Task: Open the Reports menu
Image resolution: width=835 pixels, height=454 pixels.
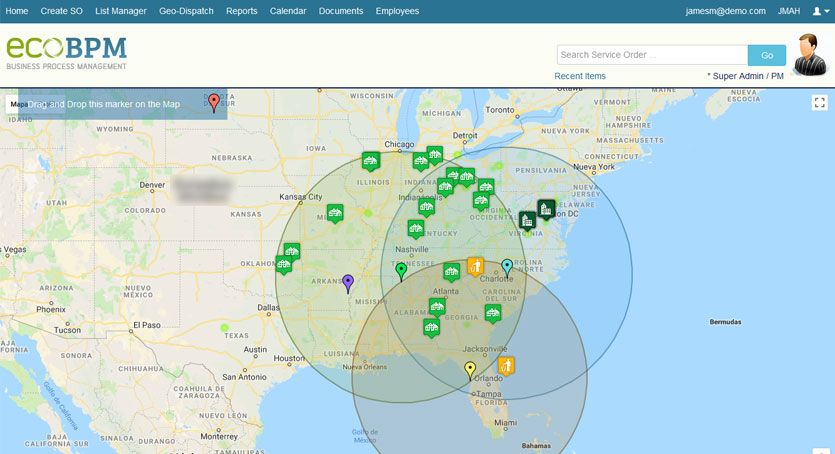Action: [x=241, y=11]
